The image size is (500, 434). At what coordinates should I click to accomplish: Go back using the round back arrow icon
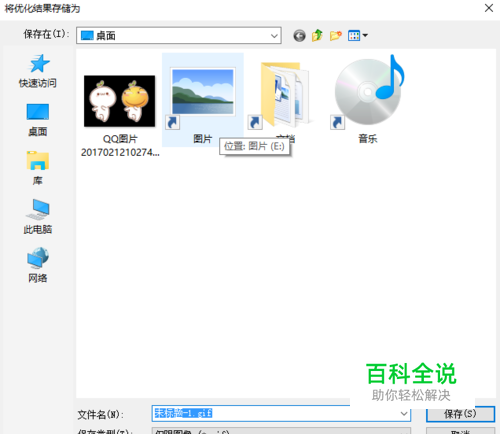[x=299, y=36]
